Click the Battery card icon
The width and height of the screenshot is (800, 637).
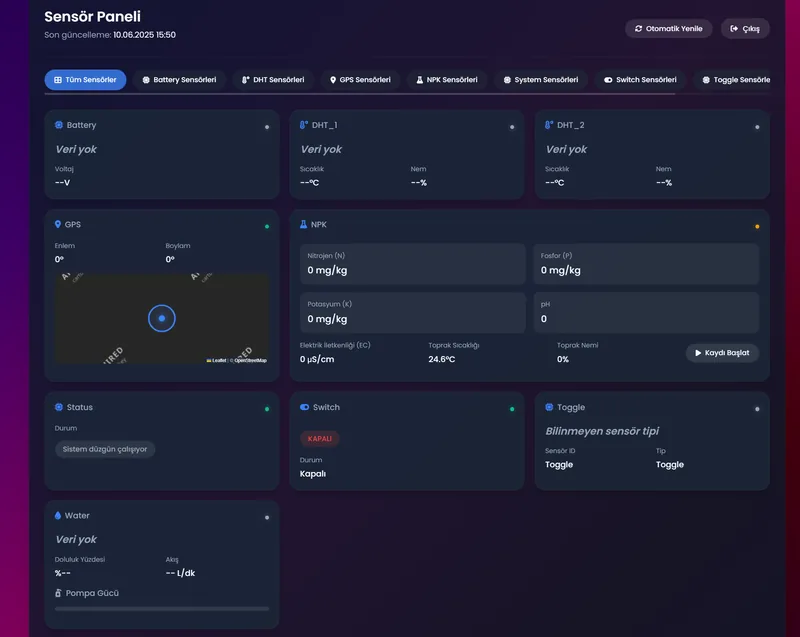(59, 125)
